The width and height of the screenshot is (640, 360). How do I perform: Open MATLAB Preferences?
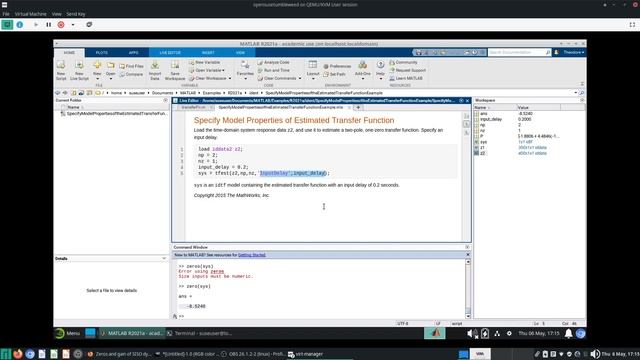coord(337,66)
